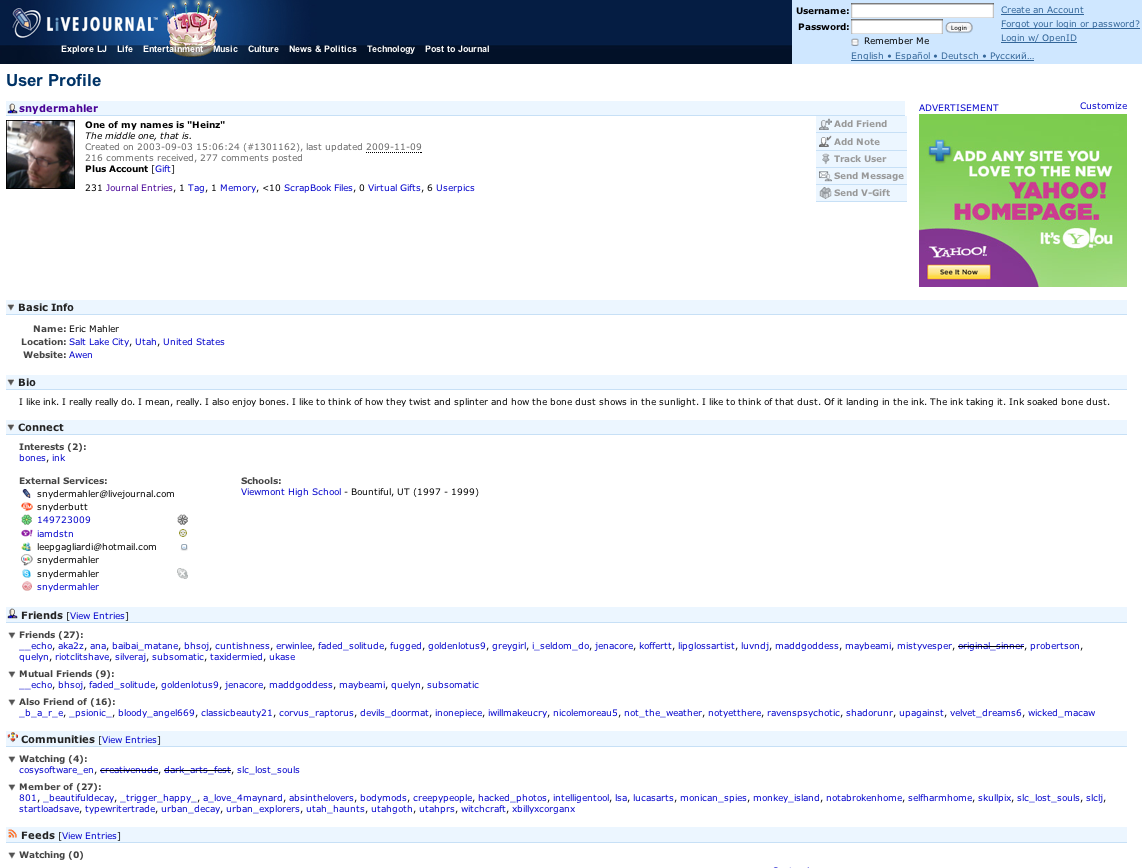Click the Last.fm icon beside snydermahler
The height and width of the screenshot is (868, 1142).
pos(26,587)
